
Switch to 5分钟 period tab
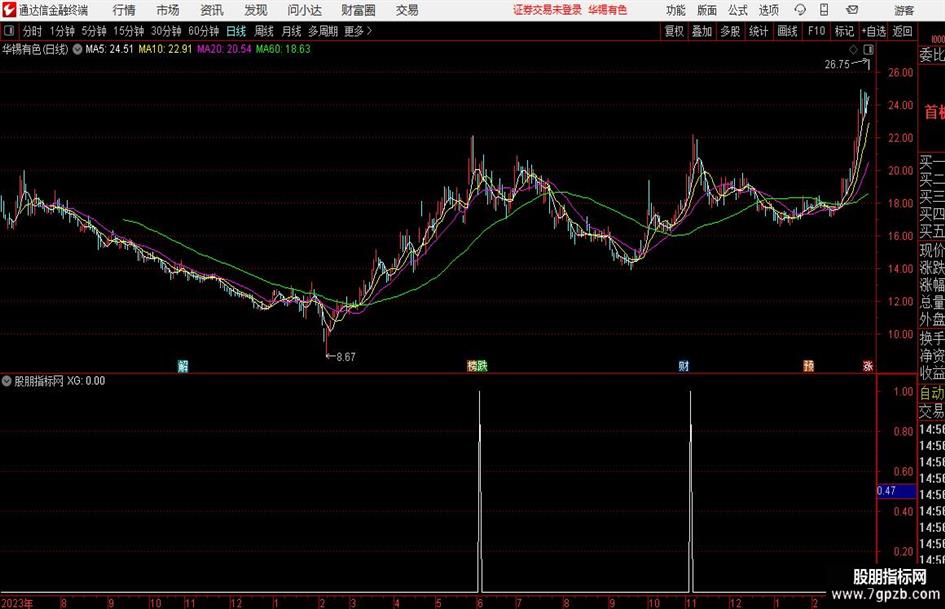coord(93,31)
